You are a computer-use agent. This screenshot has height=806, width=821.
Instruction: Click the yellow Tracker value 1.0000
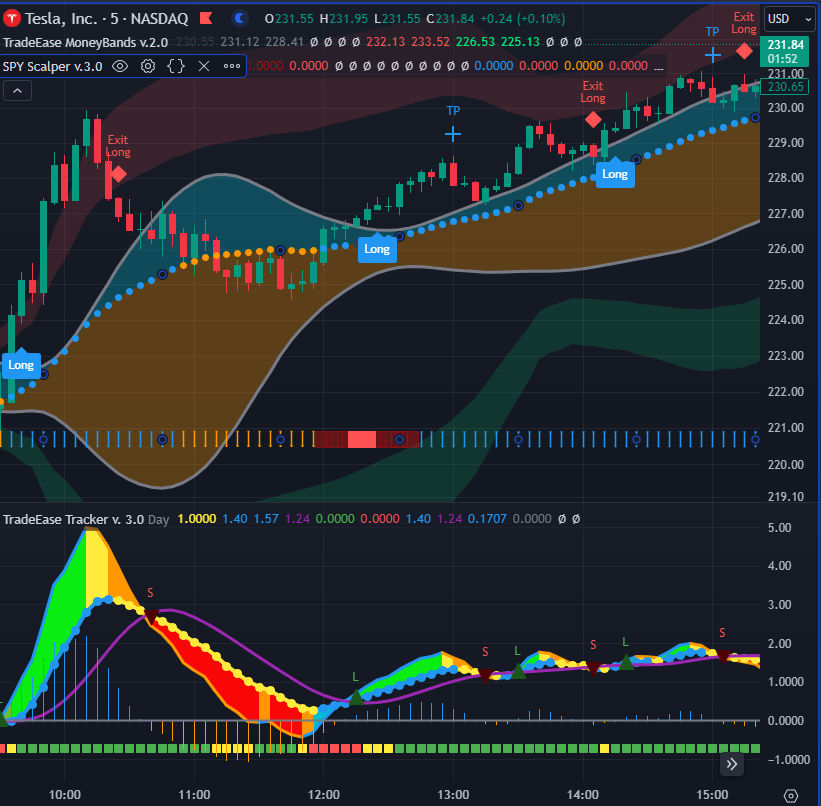pos(197,519)
